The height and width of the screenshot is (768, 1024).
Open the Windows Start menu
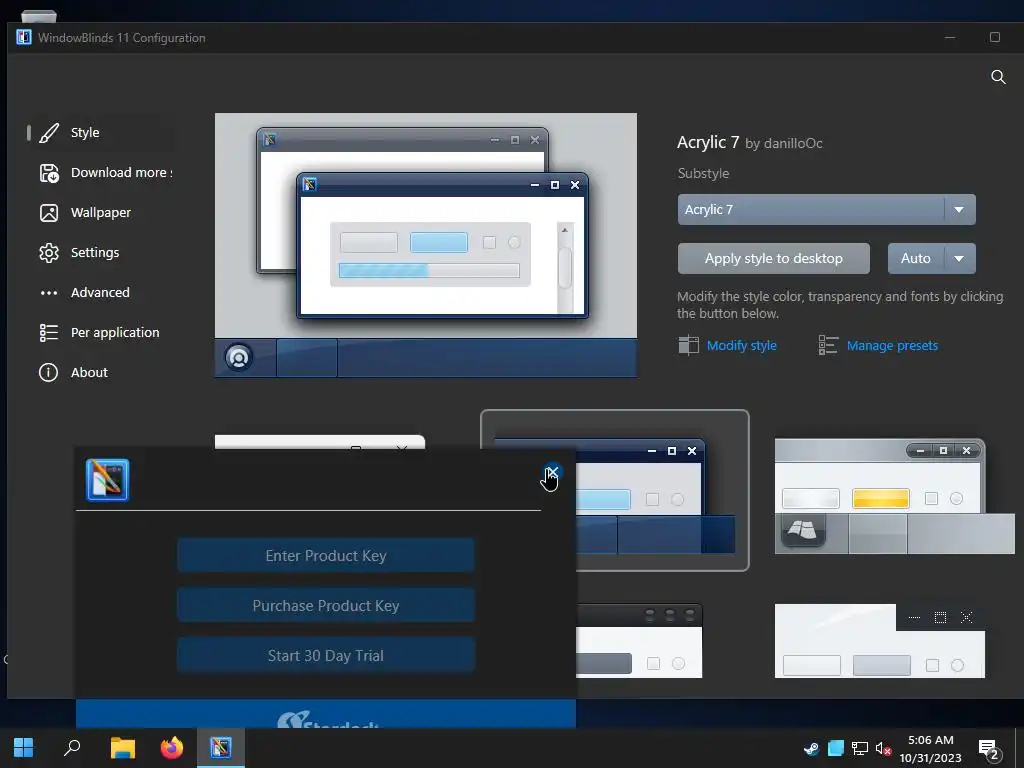tap(24, 748)
